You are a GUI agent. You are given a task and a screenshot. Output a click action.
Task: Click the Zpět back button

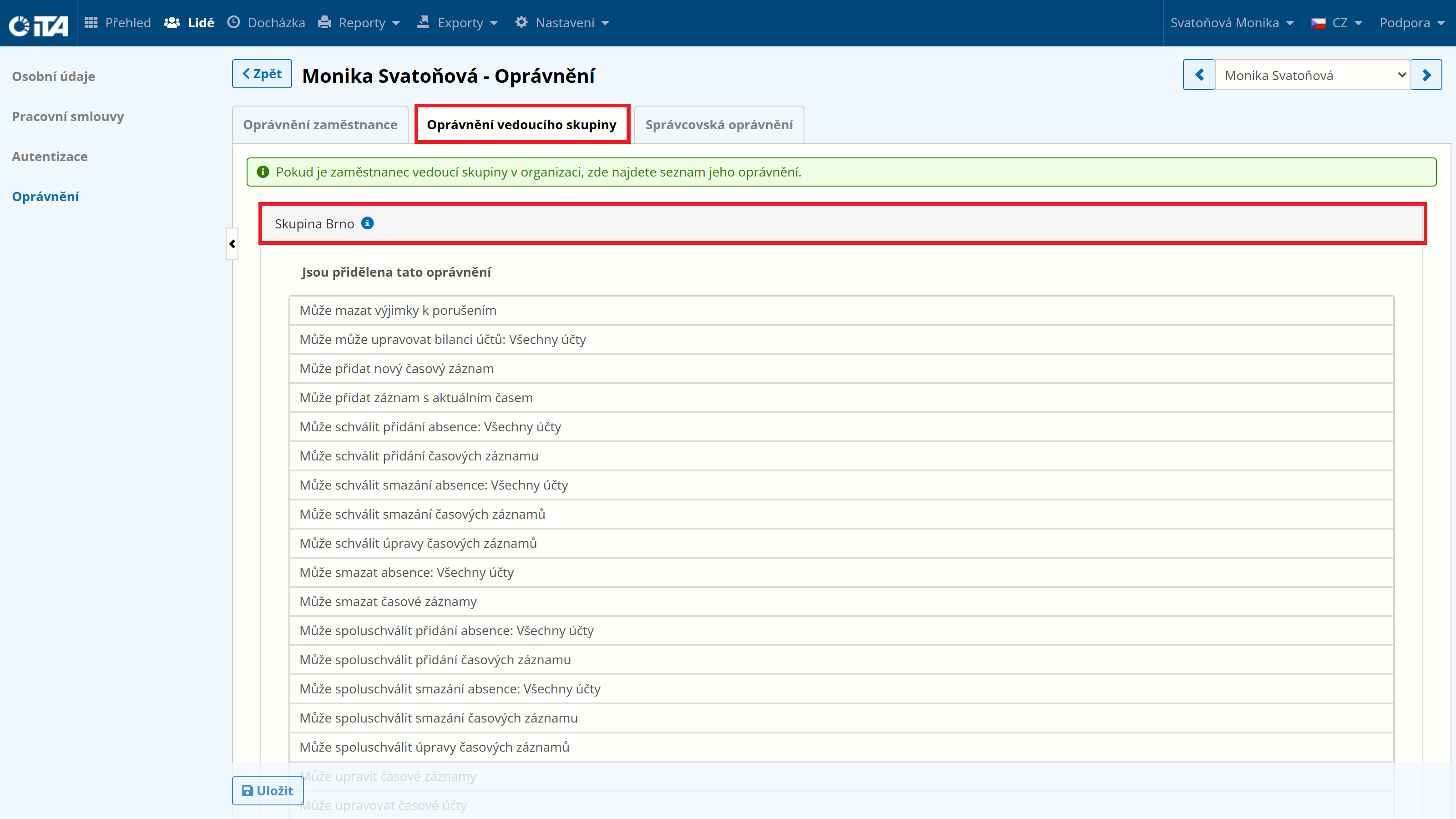click(262, 73)
